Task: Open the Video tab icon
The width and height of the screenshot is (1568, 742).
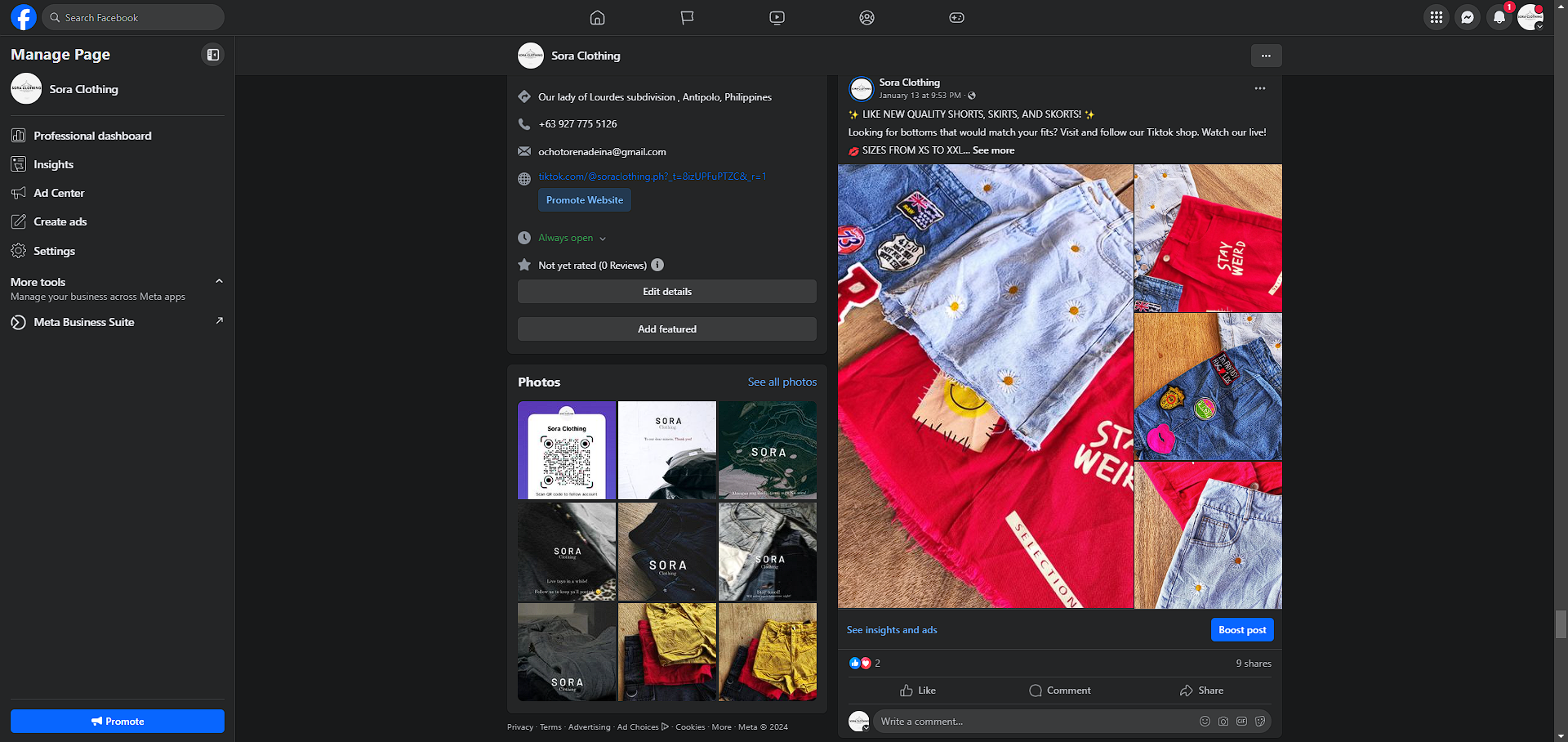Action: [777, 17]
